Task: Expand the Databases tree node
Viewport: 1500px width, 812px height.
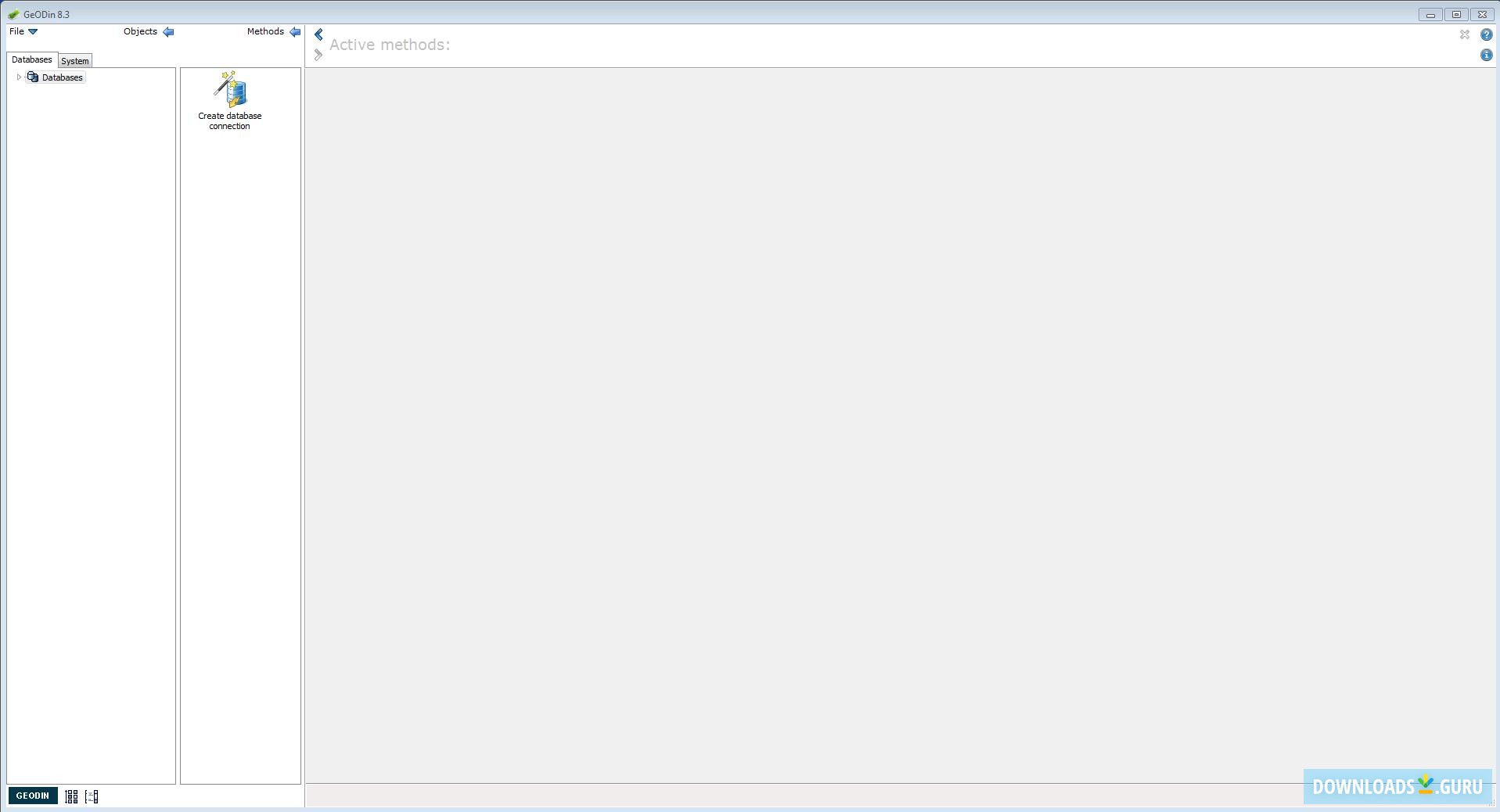Action: (19, 77)
